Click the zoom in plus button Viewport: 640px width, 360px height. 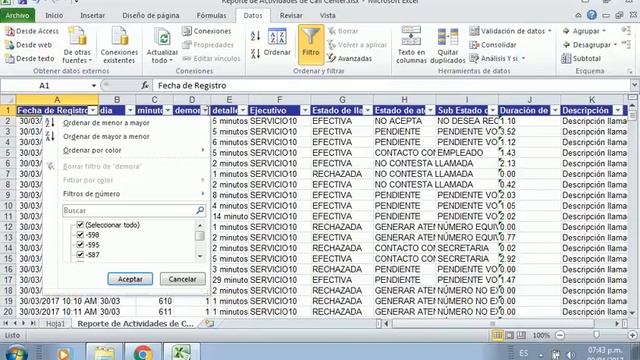point(632,335)
